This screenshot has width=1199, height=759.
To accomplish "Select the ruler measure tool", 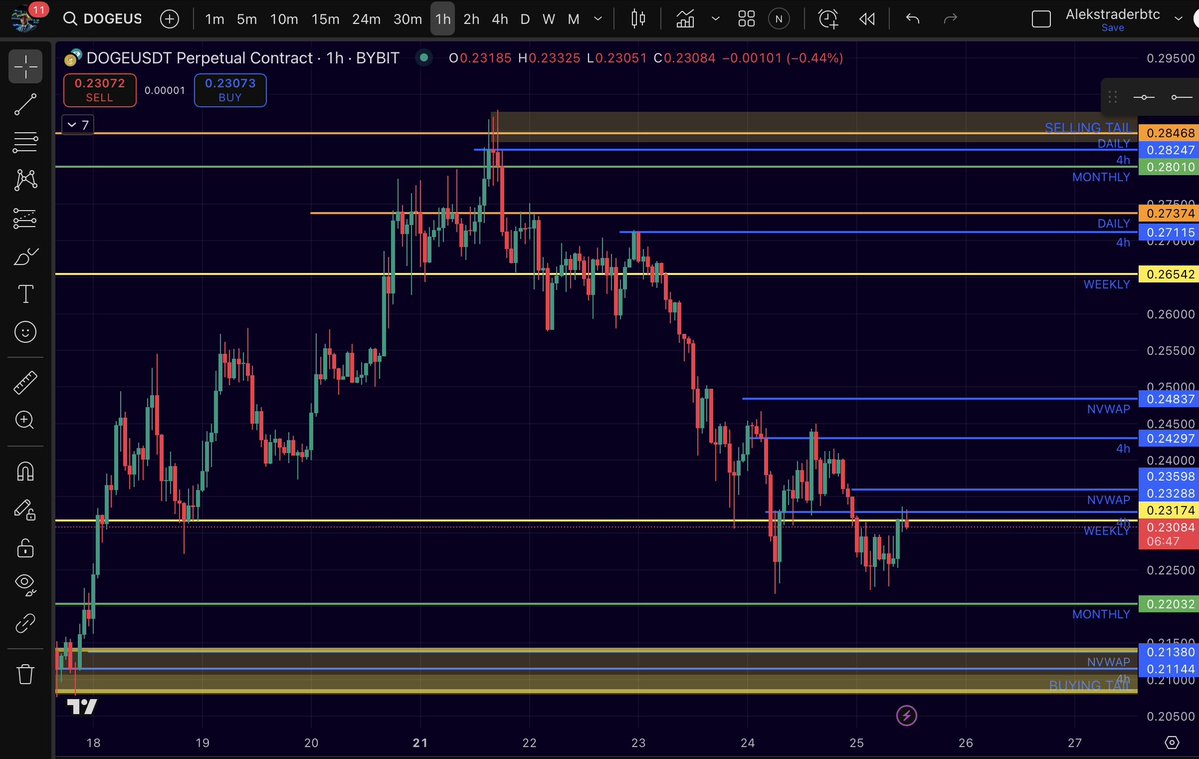I will click(25, 382).
